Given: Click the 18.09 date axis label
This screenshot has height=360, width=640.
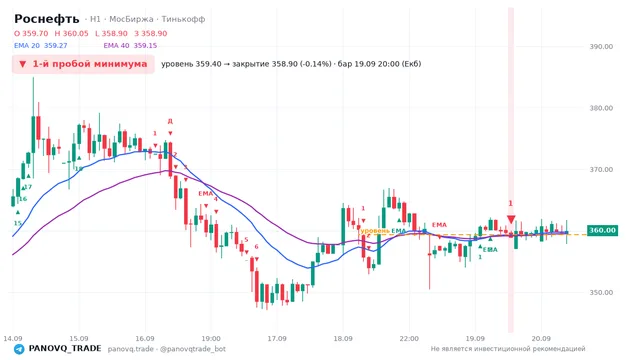Looking at the screenshot, I should 343,339.
